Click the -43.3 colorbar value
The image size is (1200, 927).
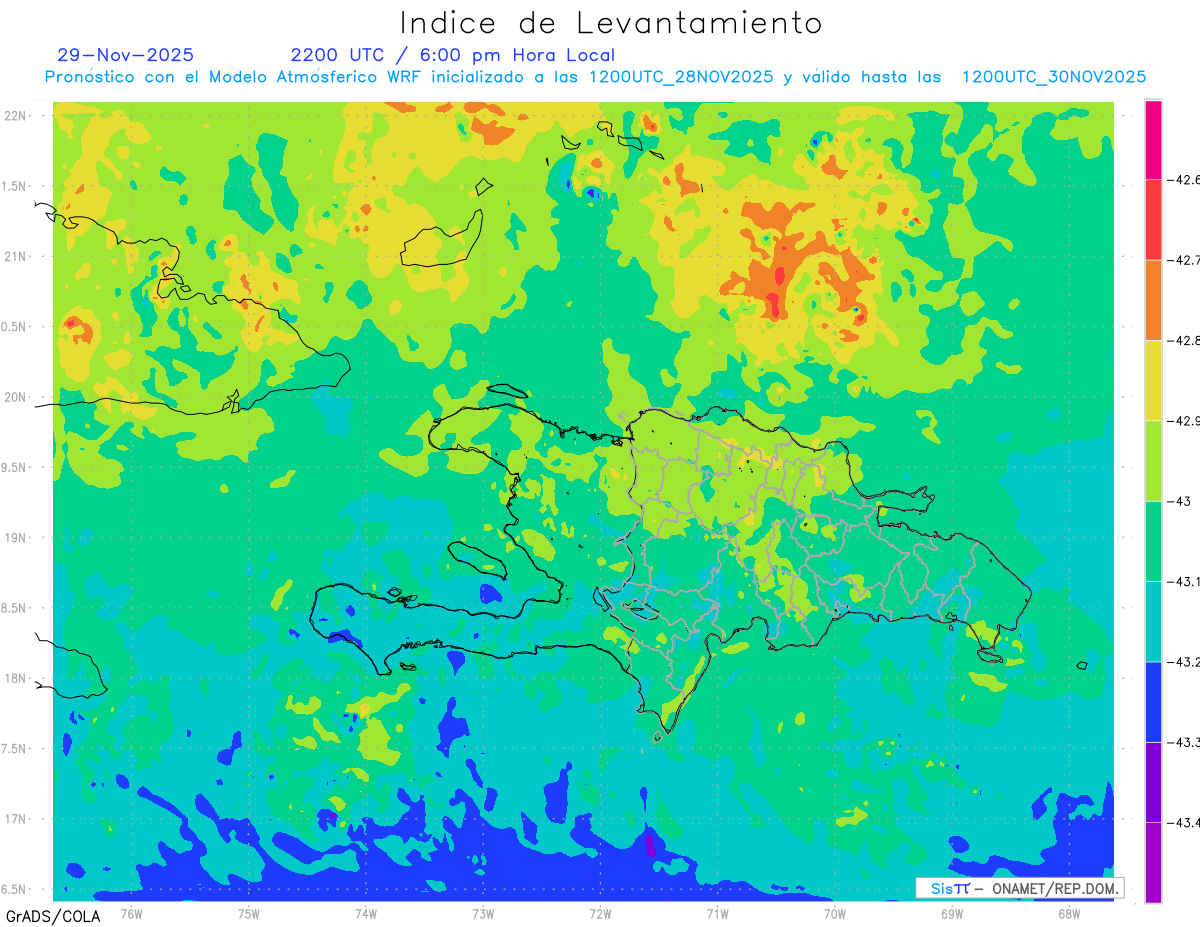(1185, 742)
